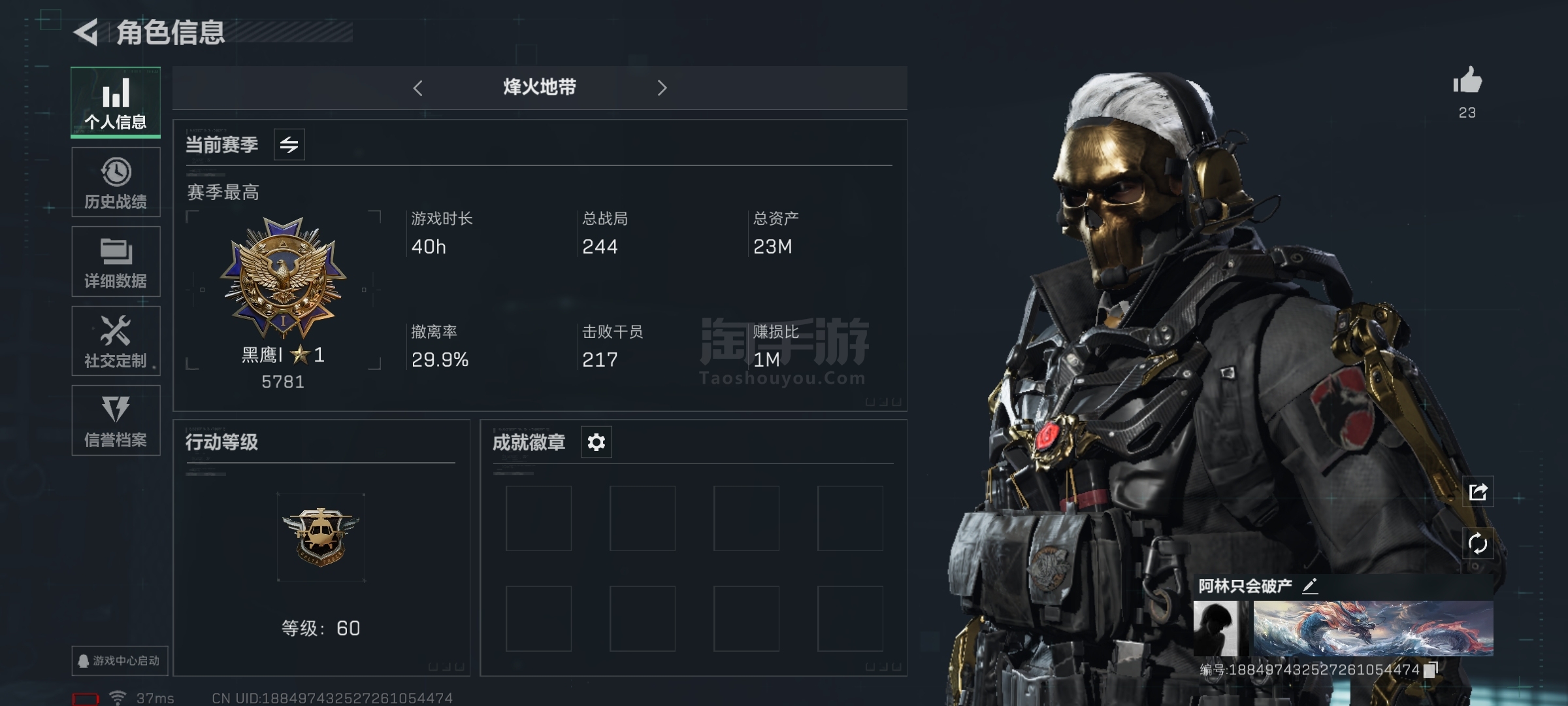
Task: Switch to next mode with right chevron
Action: point(662,88)
